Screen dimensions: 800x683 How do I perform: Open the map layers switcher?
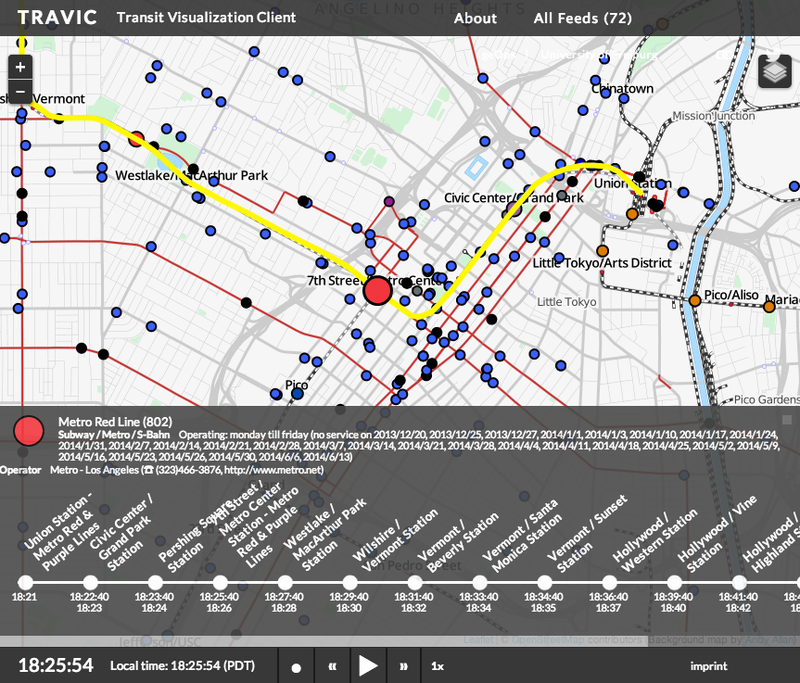[774, 72]
